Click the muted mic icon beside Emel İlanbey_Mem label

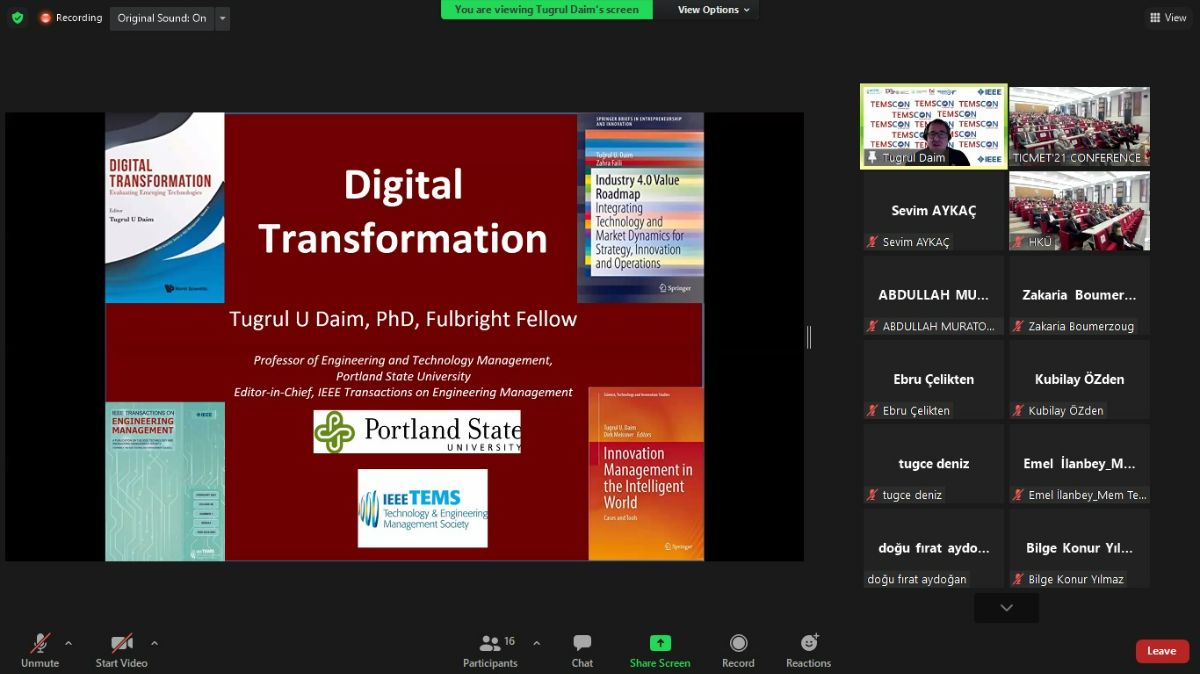pyautogui.click(x=1018, y=495)
